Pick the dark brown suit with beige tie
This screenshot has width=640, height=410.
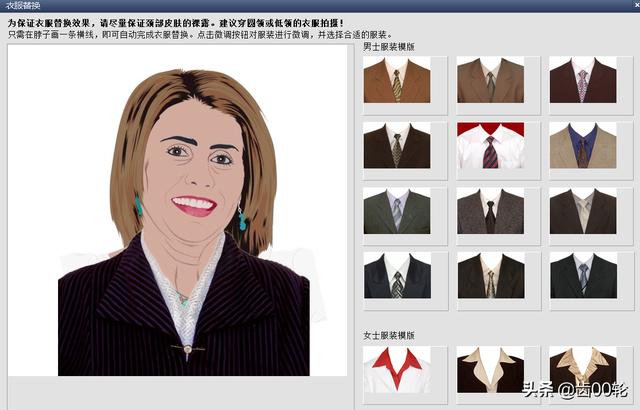click(x=582, y=211)
